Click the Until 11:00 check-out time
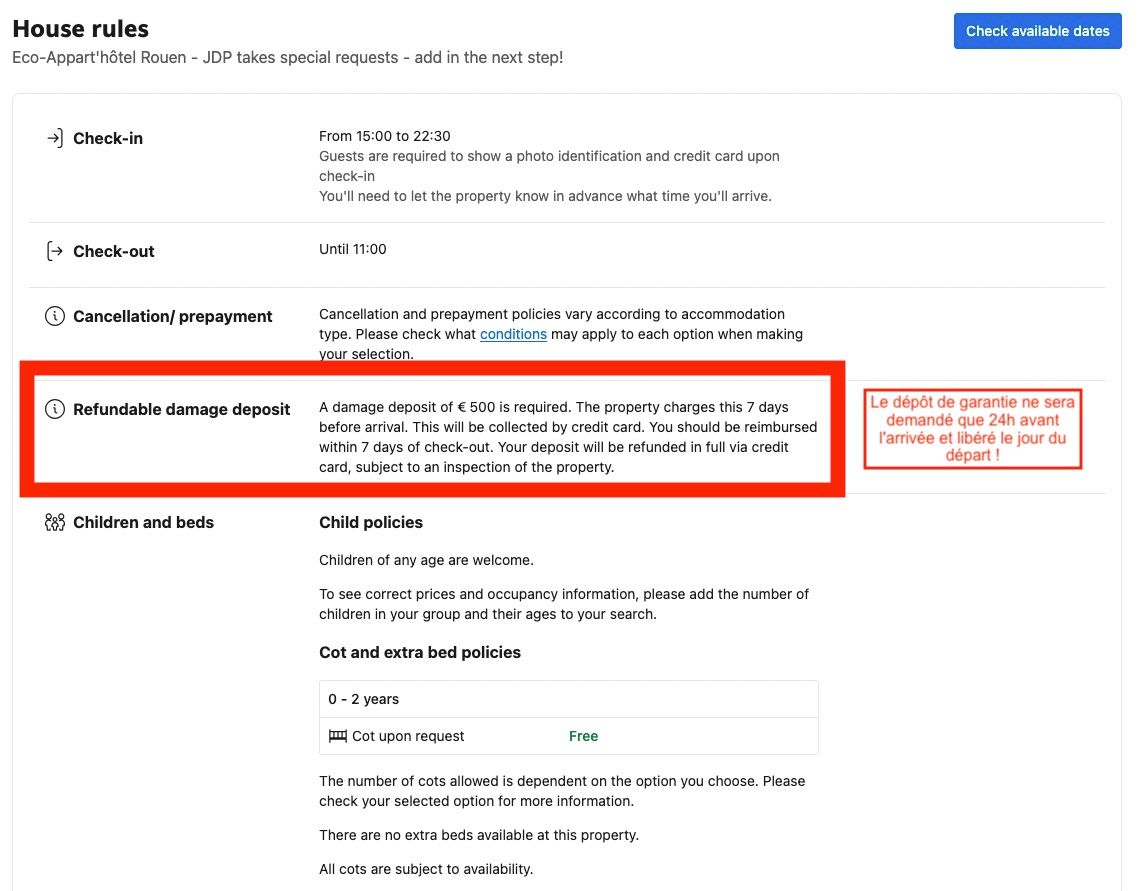The width and height of the screenshot is (1140, 891). [353, 249]
